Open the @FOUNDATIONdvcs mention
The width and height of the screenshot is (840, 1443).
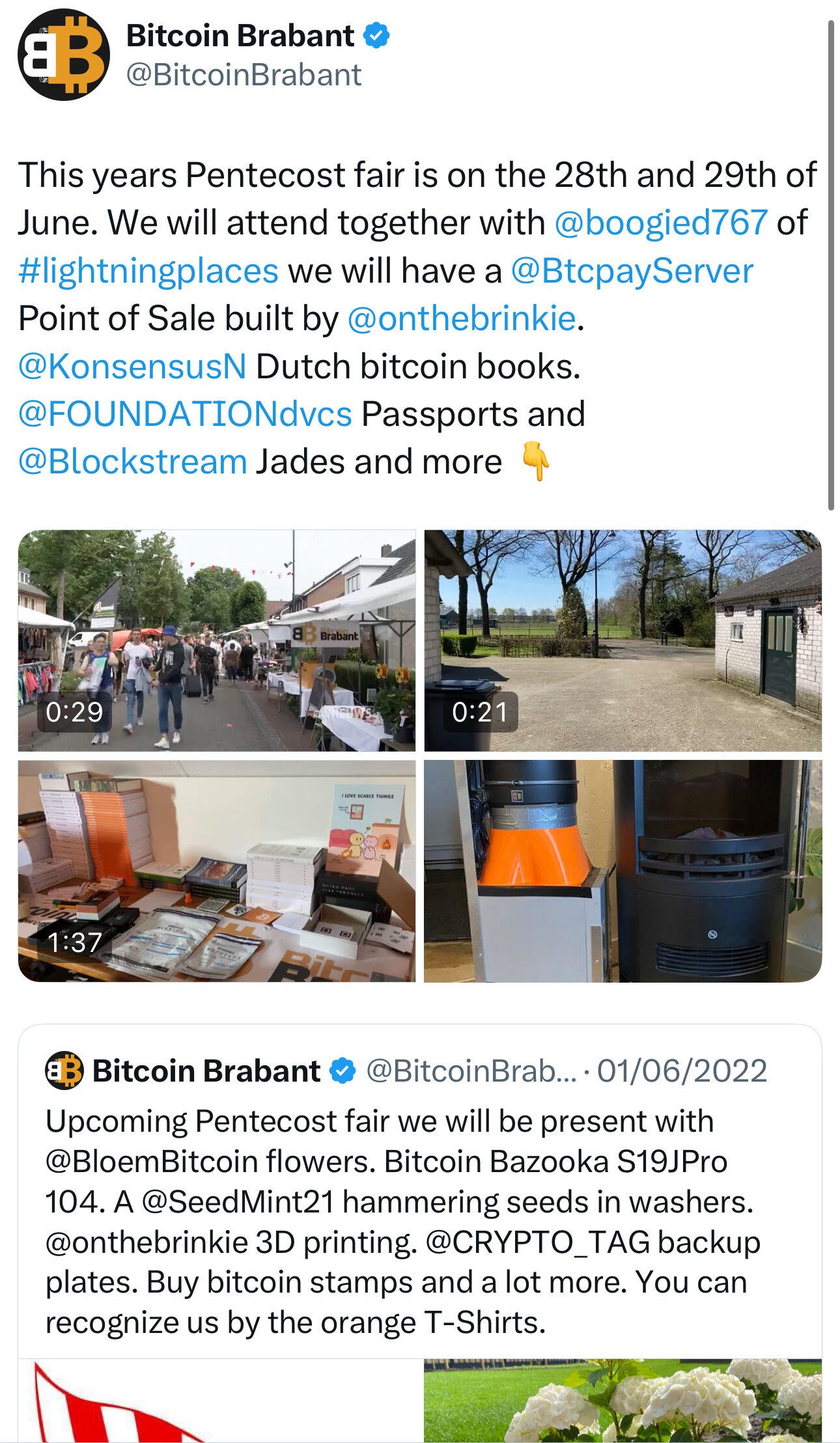(185, 414)
